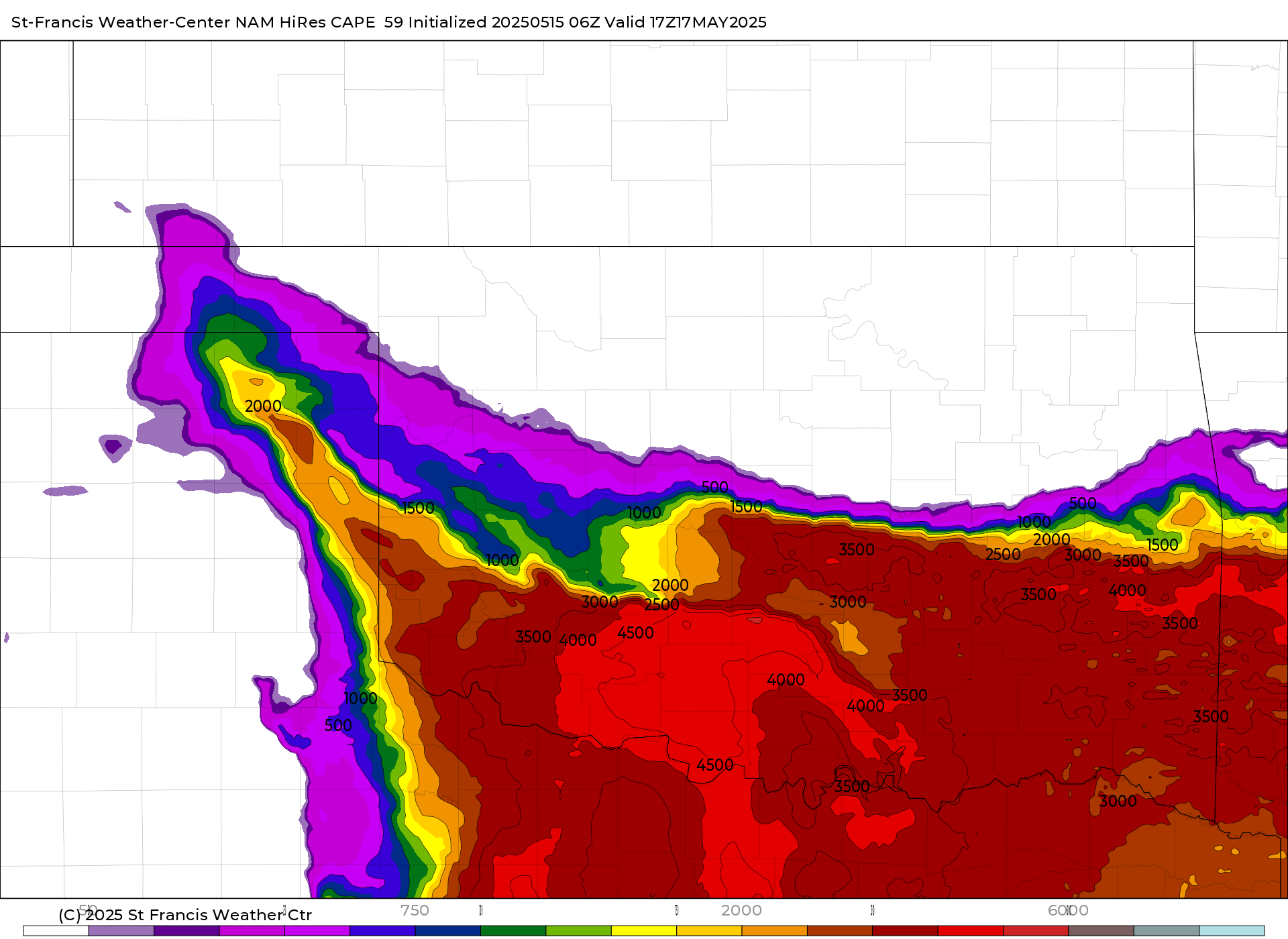Click the slate gray legend swatch

(x=1167, y=931)
